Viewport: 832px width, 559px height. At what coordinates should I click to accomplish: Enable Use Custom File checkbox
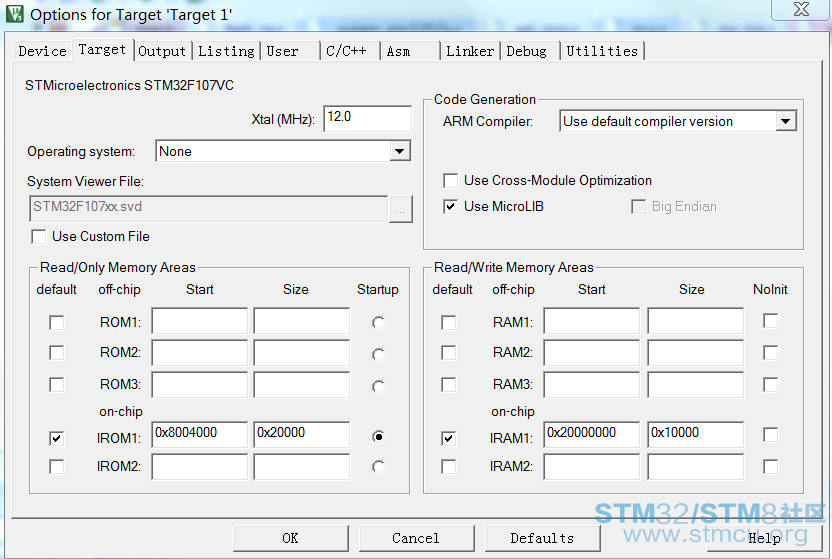(39, 237)
